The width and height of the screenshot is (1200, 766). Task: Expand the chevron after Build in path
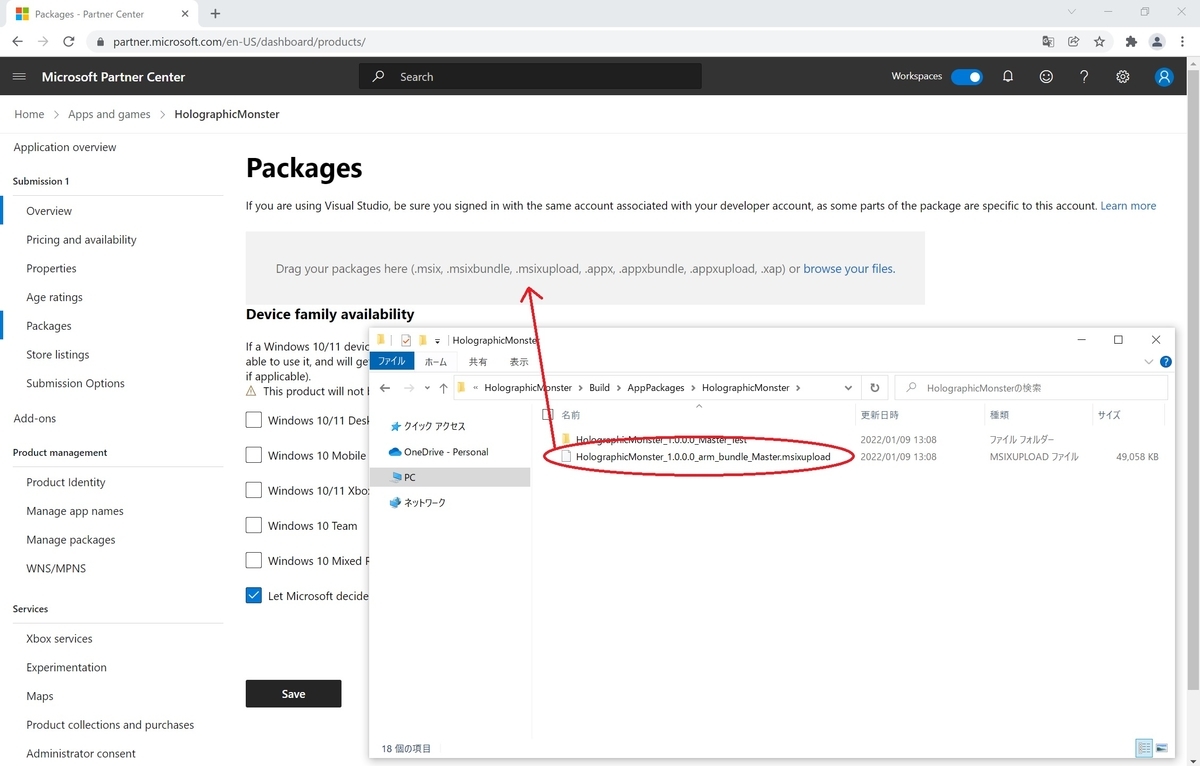click(x=619, y=388)
